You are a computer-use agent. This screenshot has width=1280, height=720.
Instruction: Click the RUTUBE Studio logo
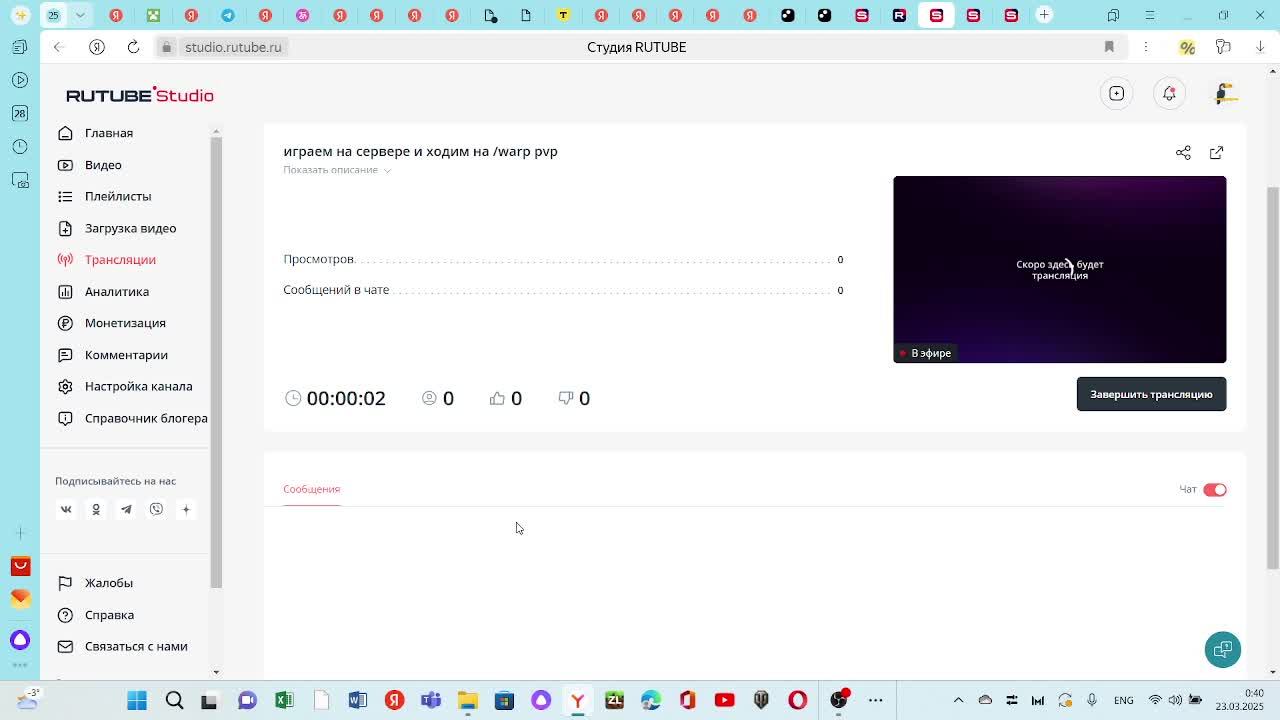(x=140, y=95)
